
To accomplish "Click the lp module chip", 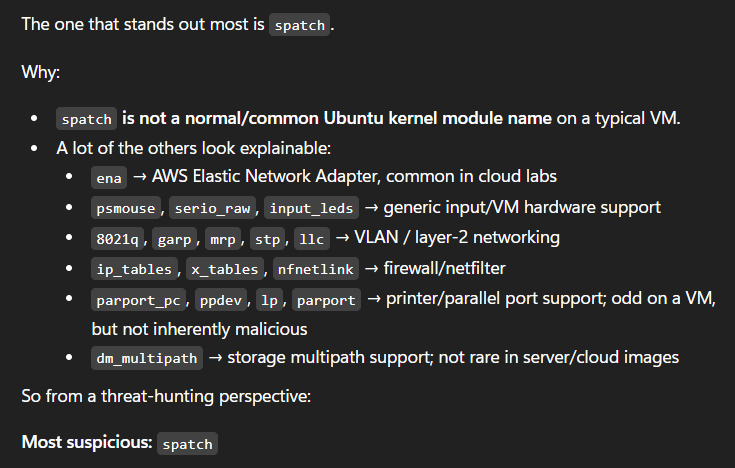I will coord(269,300).
